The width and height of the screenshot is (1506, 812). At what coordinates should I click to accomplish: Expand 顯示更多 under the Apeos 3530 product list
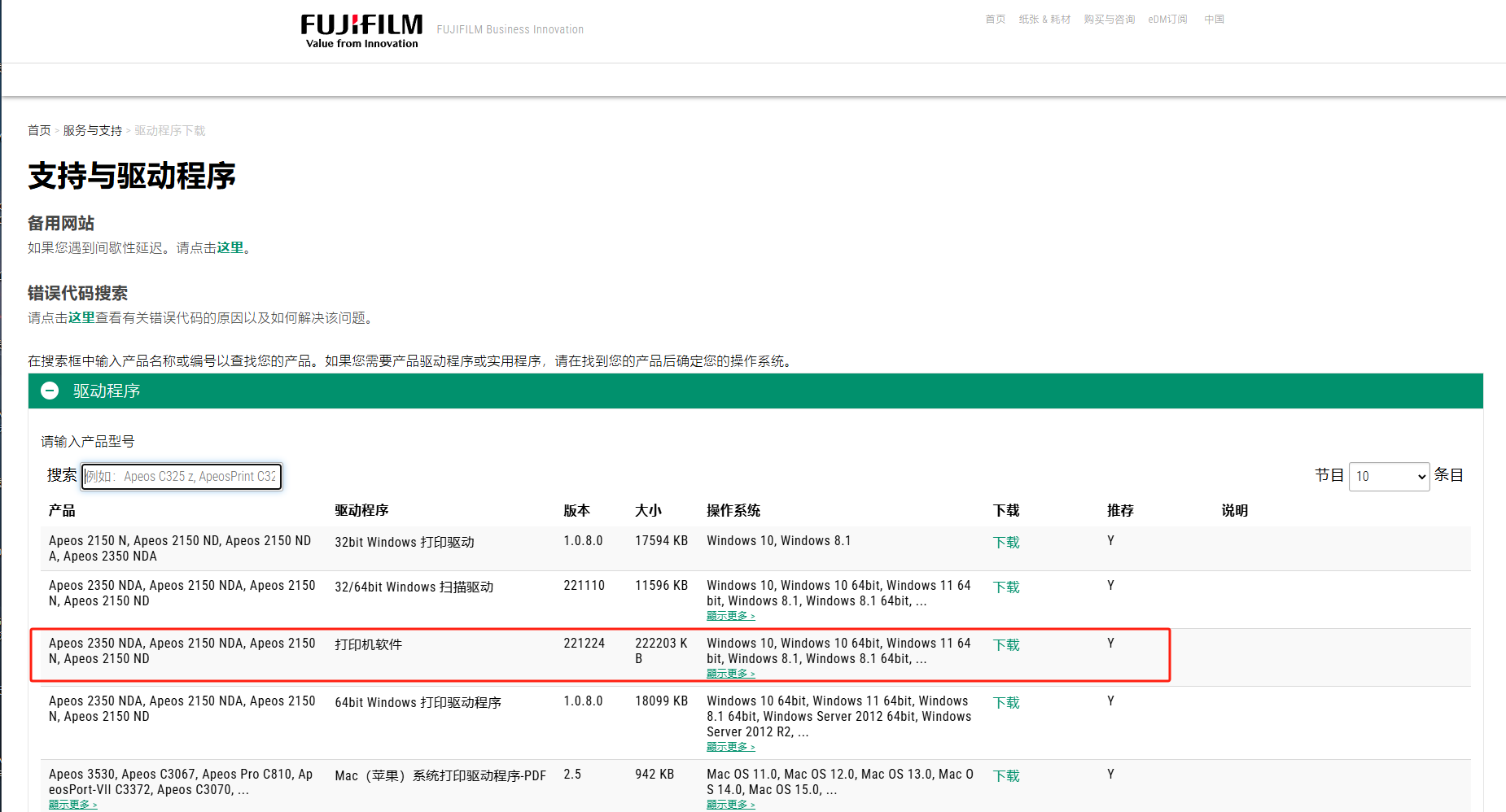(x=72, y=805)
